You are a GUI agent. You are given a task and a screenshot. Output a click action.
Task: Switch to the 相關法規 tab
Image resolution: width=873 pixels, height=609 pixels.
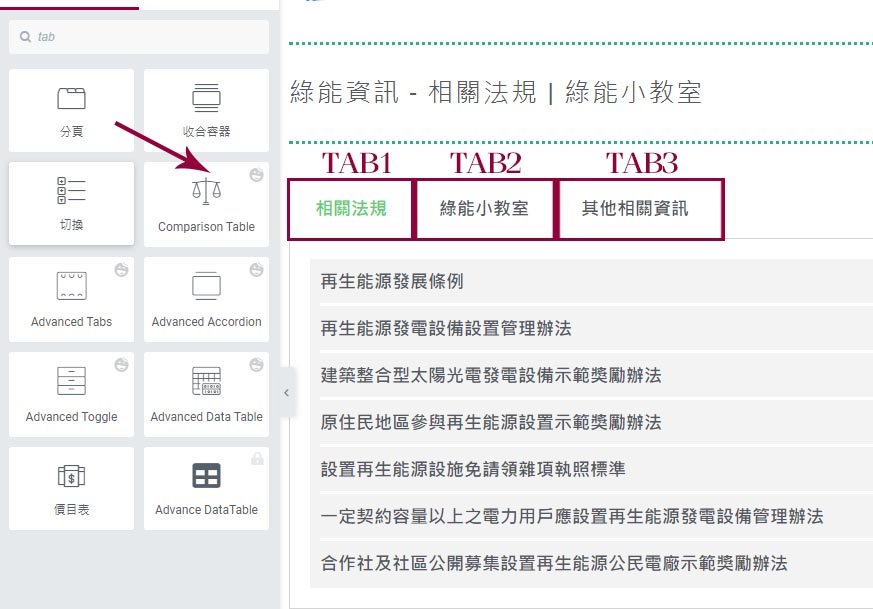coord(351,209)
